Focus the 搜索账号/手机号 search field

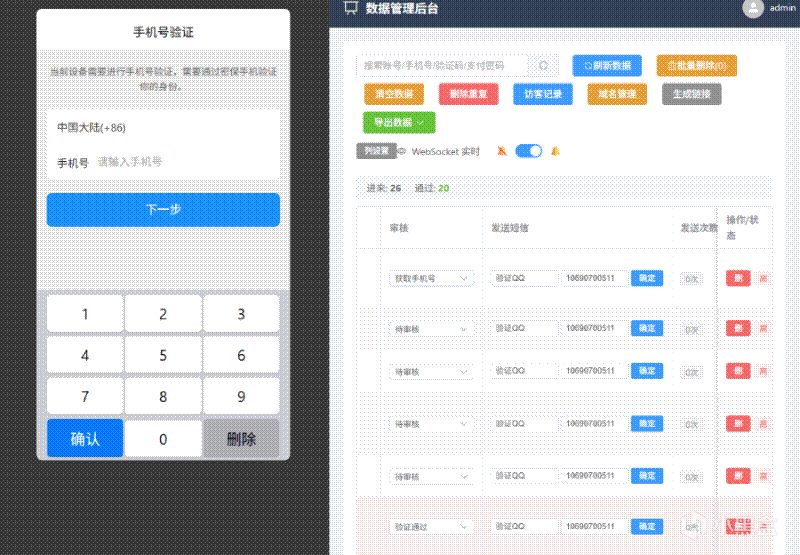pyautogui.click(x=442, y=65)
